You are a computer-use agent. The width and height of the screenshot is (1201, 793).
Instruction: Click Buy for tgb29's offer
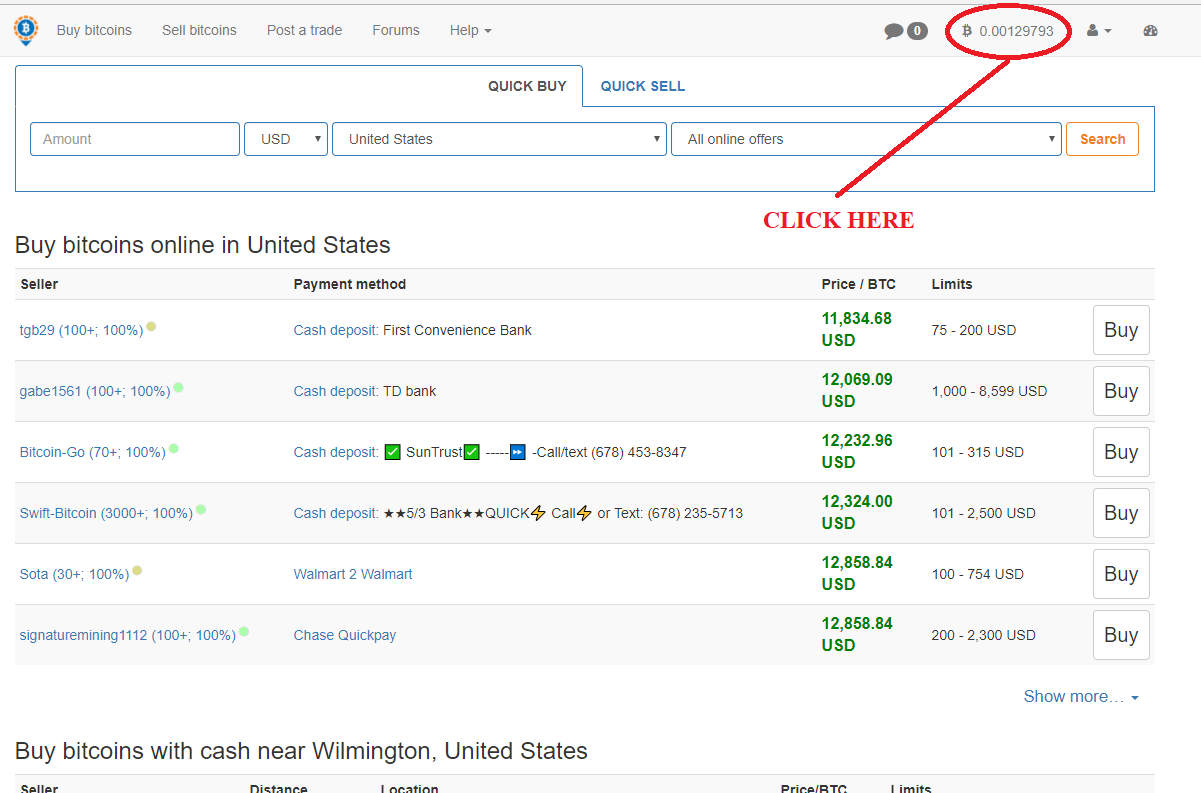pyautogui.click(x=1120, y=330)
